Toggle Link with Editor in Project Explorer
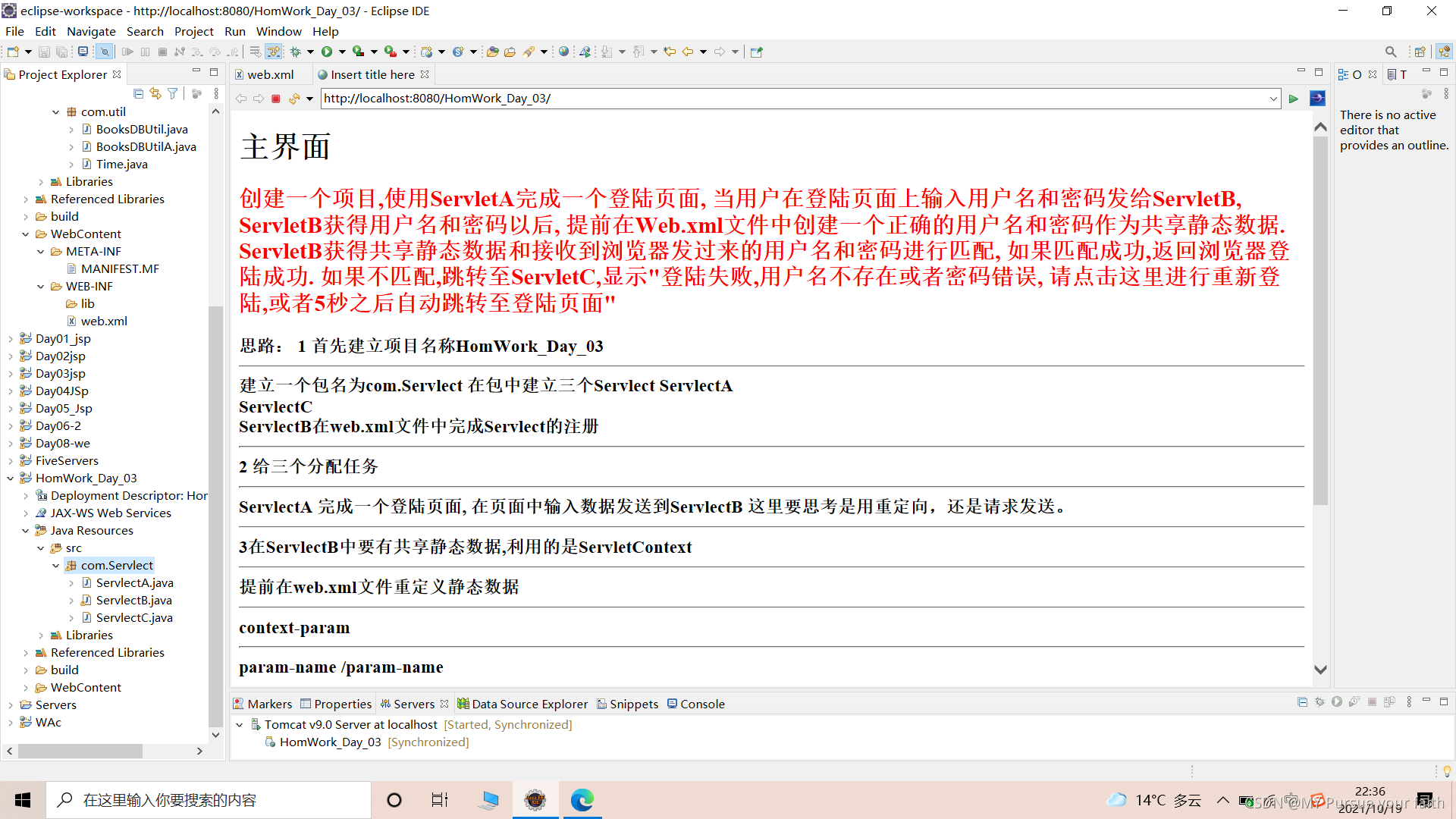 tap(155, 93)
